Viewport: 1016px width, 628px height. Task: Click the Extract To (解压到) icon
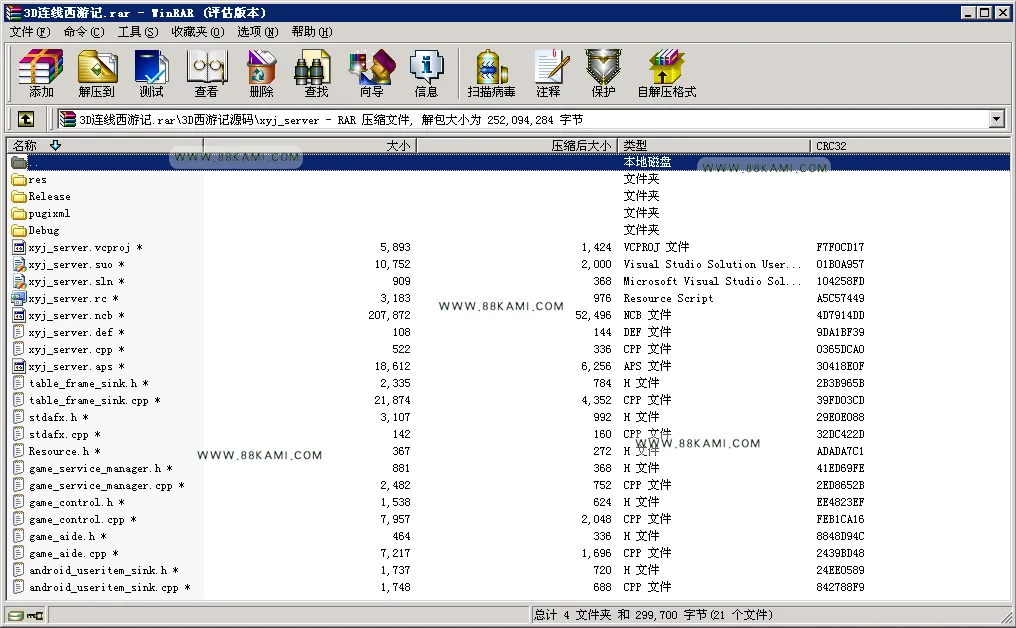[97, 73]
